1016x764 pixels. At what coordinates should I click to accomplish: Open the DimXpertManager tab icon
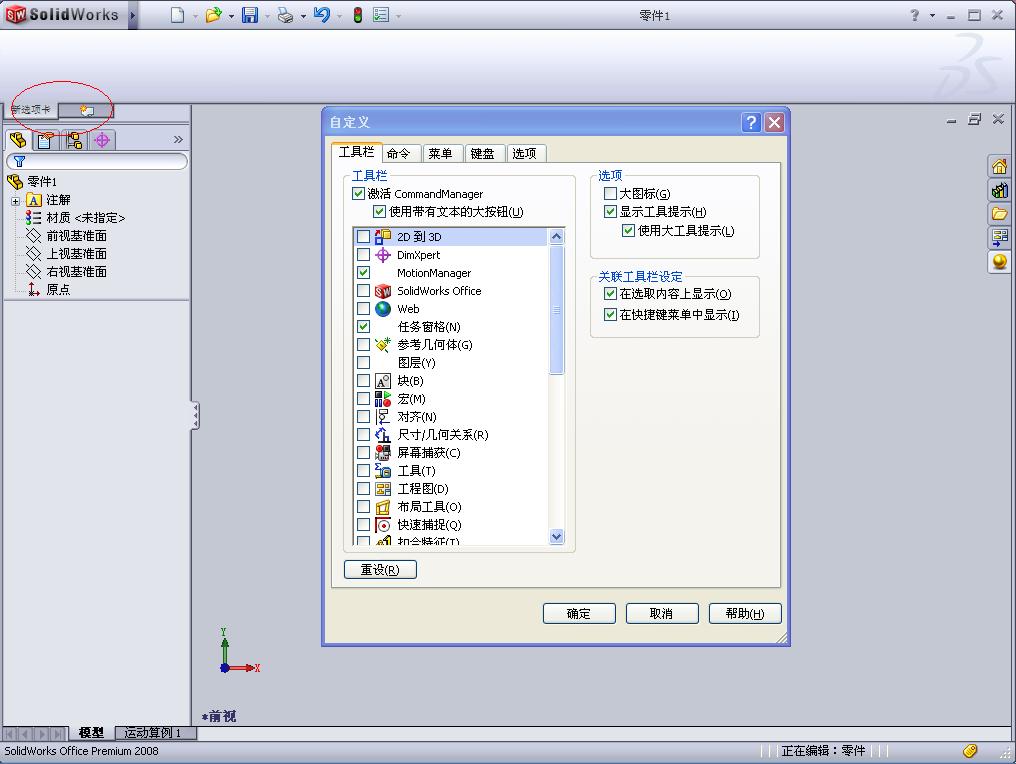point(102,140)
